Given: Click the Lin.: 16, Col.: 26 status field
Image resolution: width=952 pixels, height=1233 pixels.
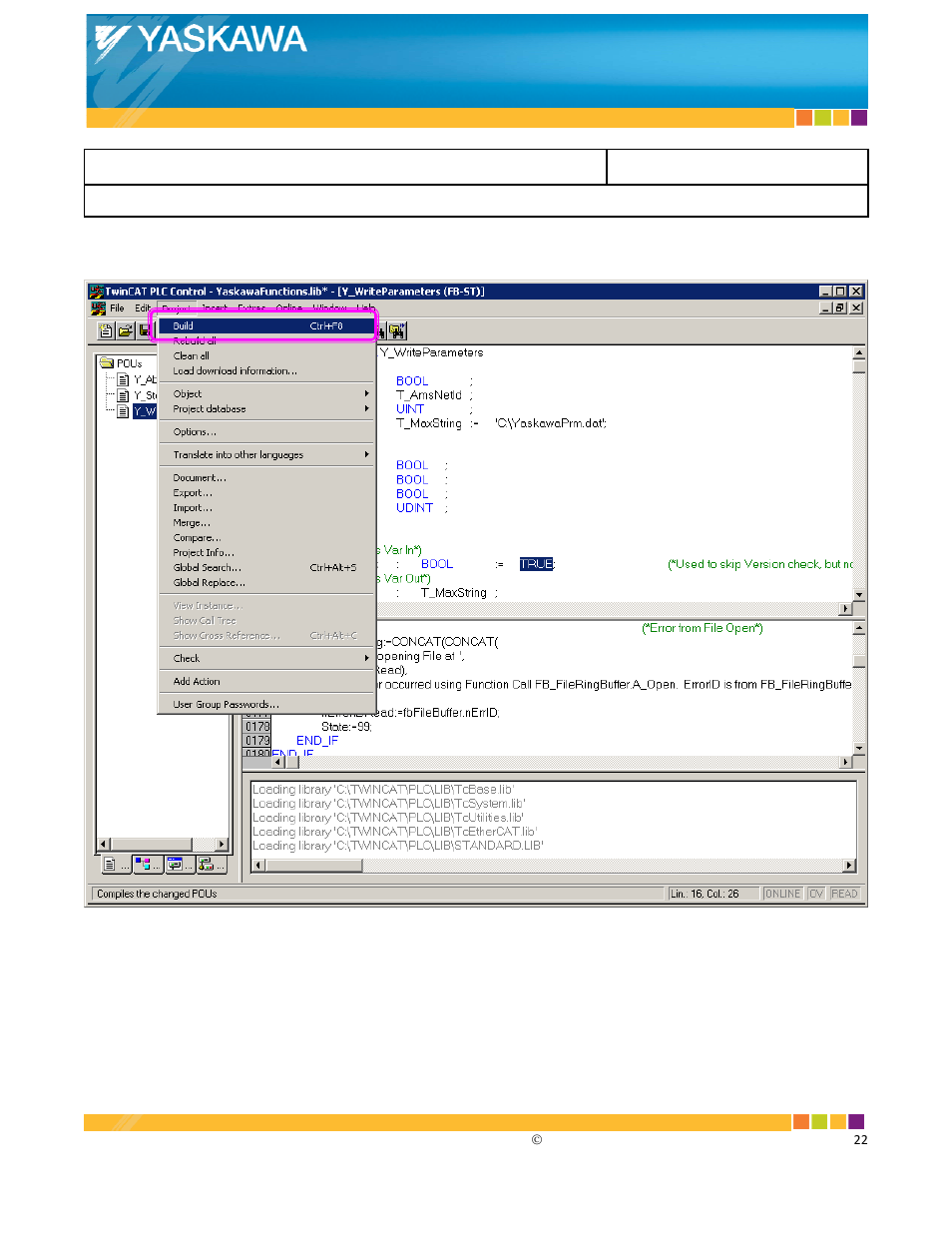Looking at the screenshot, I should (714, 894).
